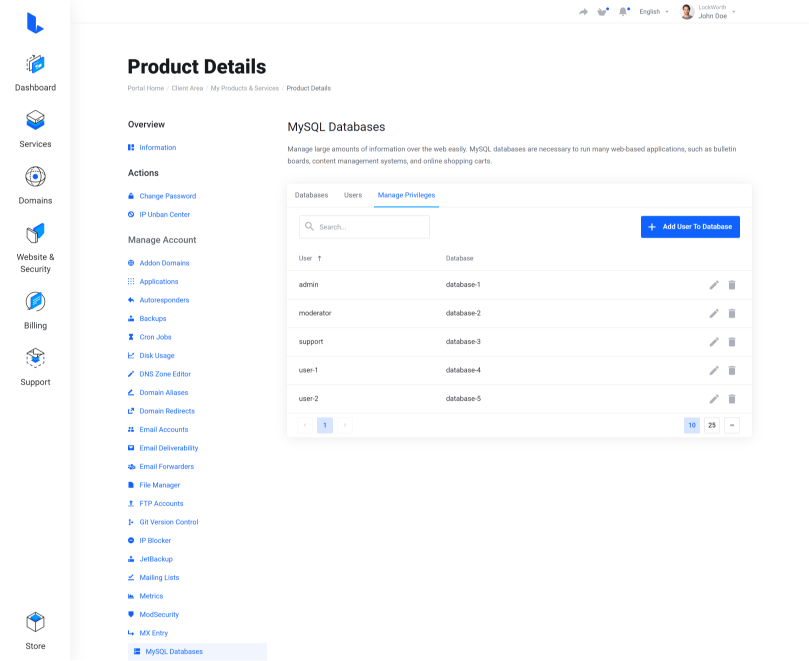Click the User column sort arrow

pyautogui.click(x=319, y=259)
